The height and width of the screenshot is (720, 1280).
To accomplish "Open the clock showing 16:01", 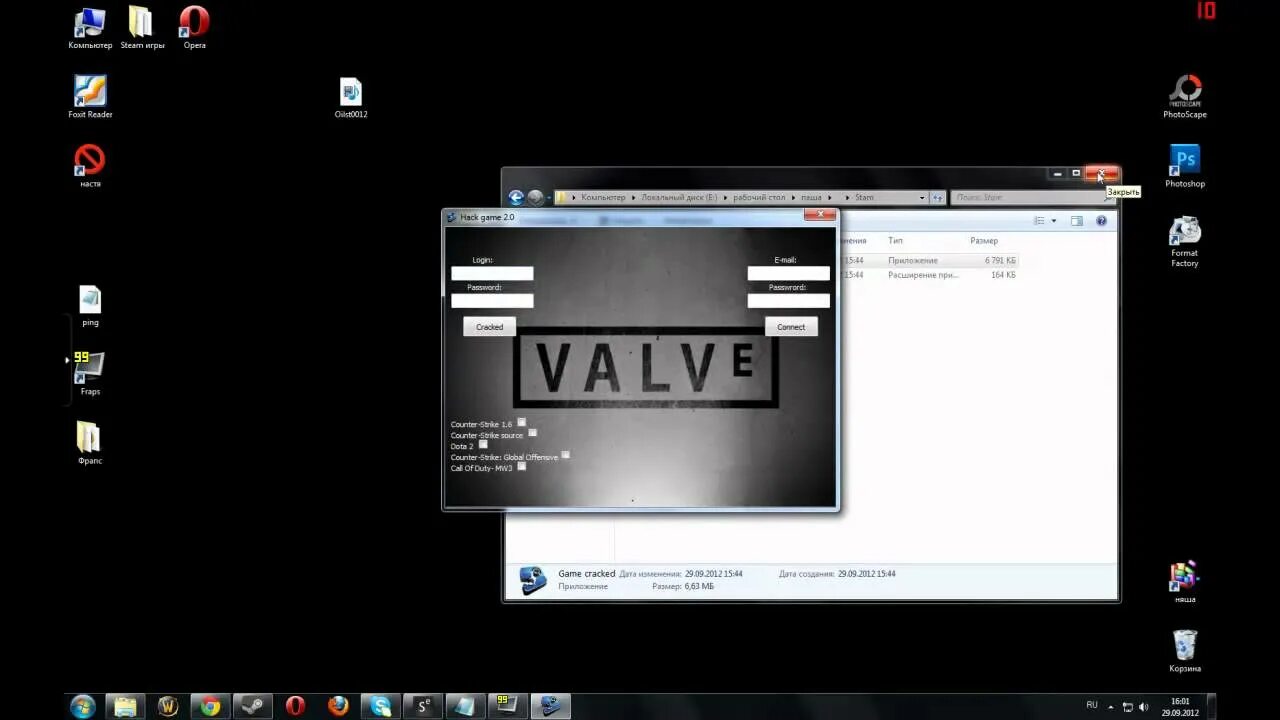I will pyautogui.click(x=1180, y=707).
